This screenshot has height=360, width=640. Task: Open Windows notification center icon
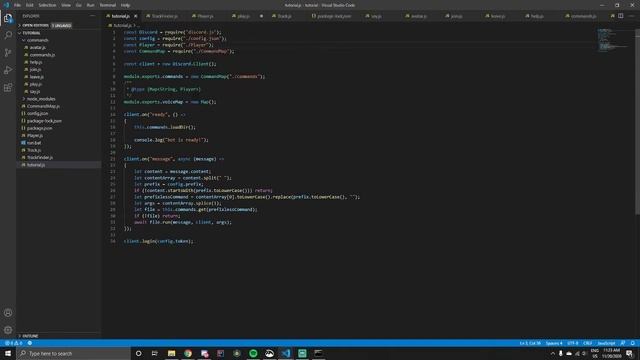click(x=629, y=353)
